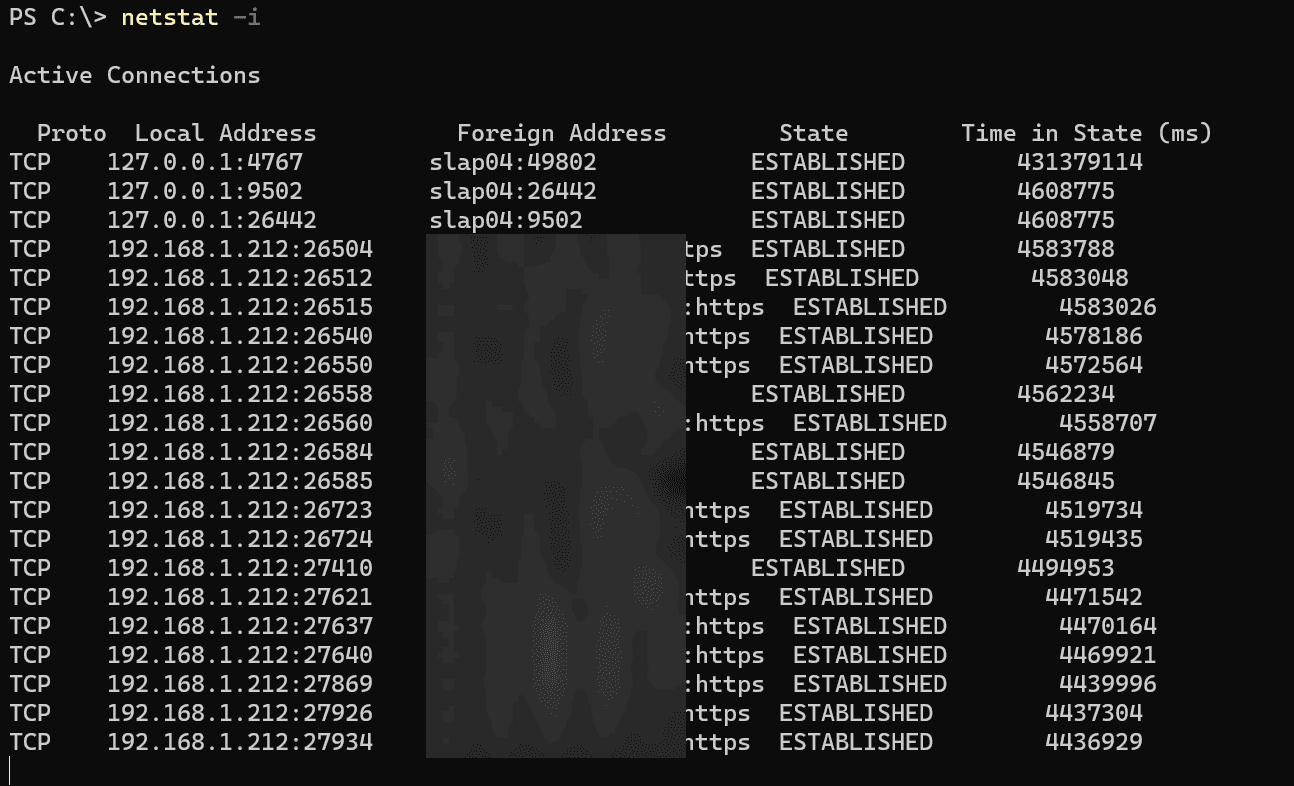Click the "Foreign Address" column header

(562, 133)
